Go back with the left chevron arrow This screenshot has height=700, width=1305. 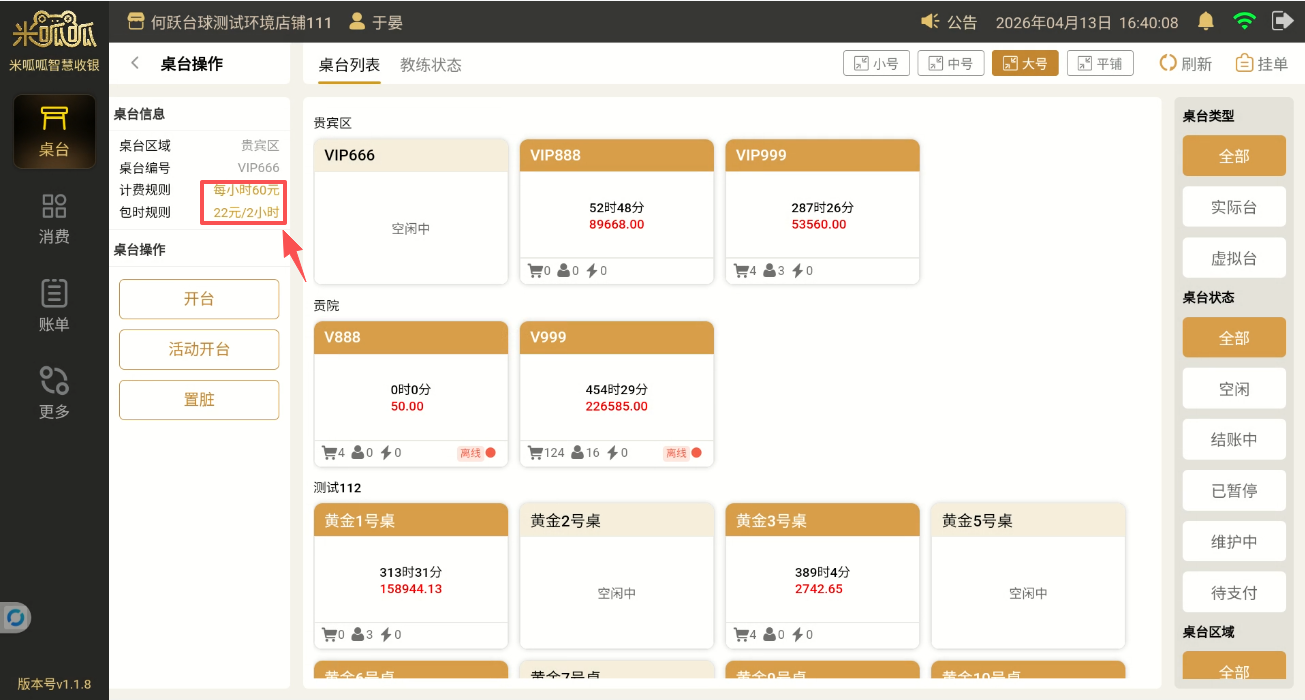(135, 64)
